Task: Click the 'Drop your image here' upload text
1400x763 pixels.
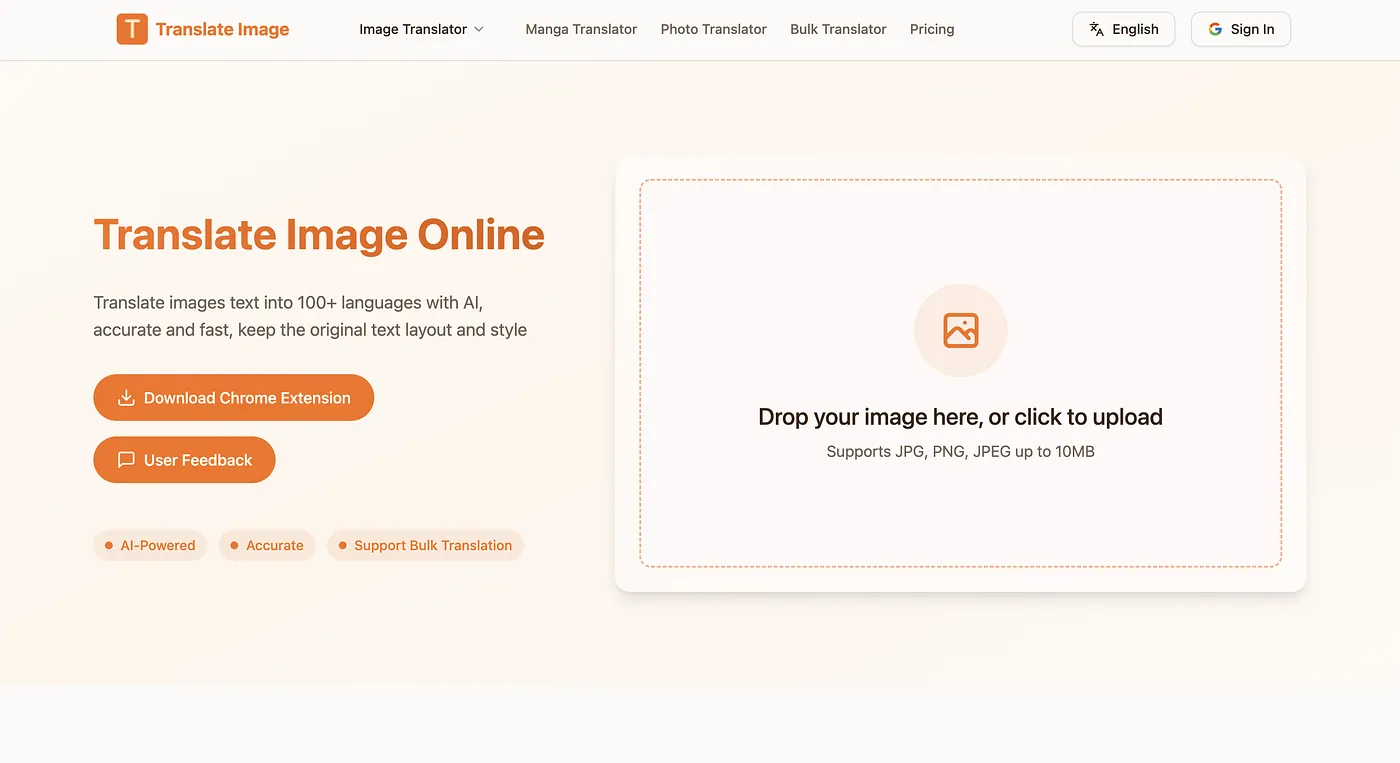Action: click(x=960, y=417)
